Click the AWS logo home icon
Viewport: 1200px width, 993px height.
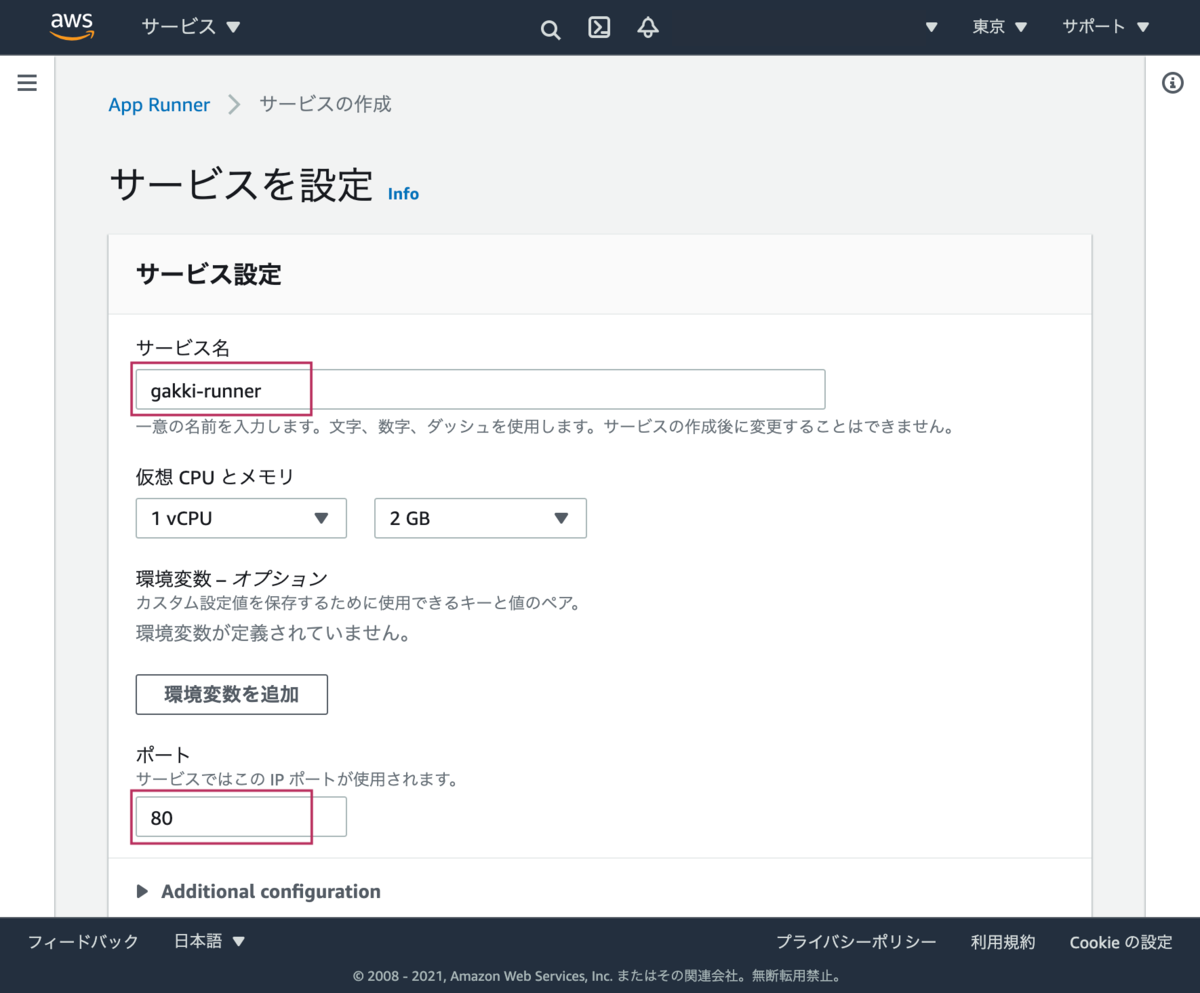pos(71,27)
